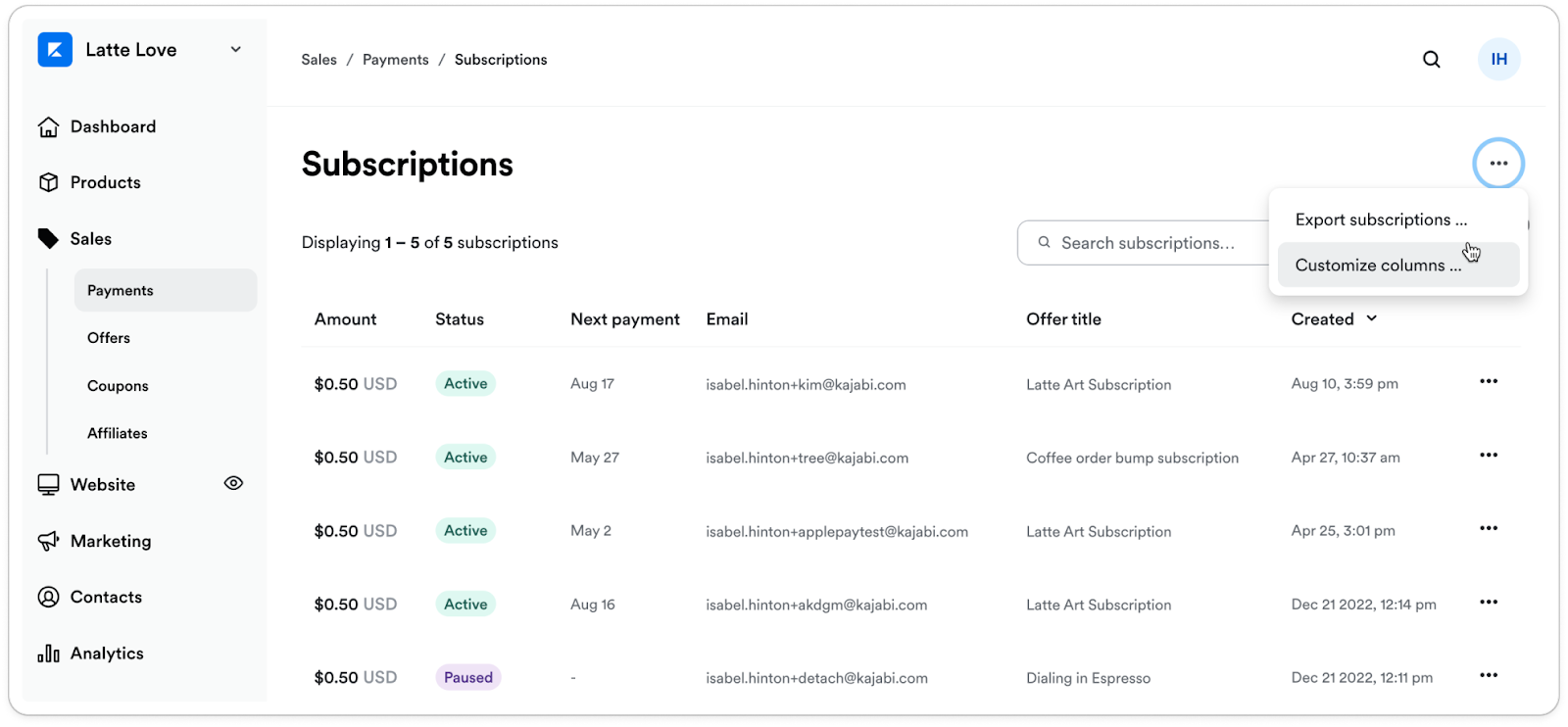Open row actions for the Paused subscription
This screenshot has height=727, width=1568.
click(1489, 675)
